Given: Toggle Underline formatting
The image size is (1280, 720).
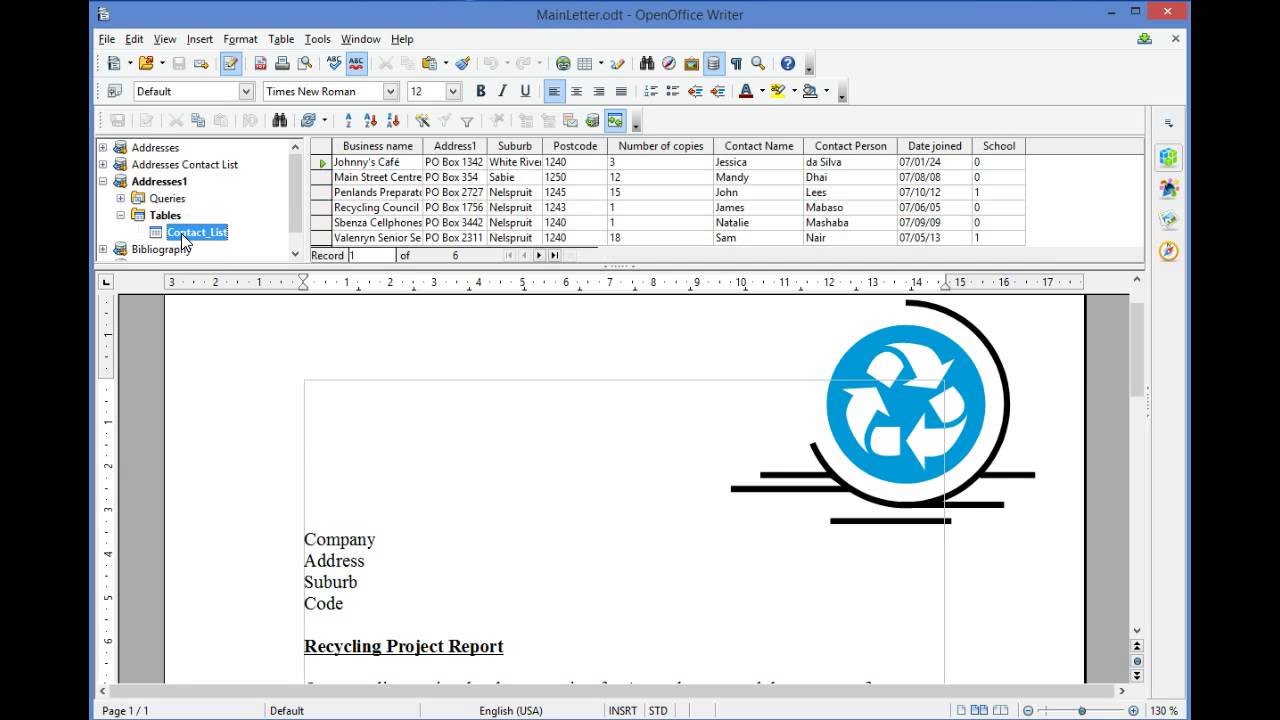Looking at the screenshot, I should [x=525, y=91].
